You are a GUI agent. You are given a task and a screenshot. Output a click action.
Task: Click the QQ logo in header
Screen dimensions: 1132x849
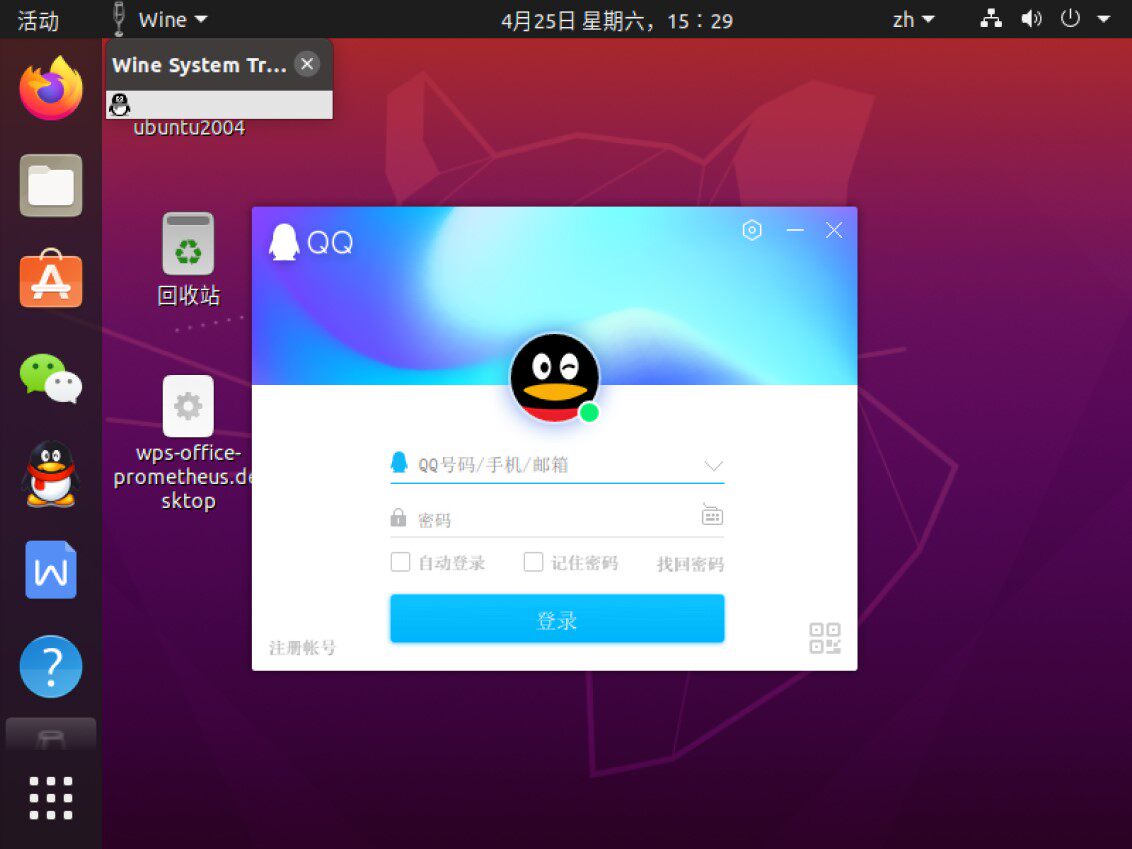tap(311, 242)
